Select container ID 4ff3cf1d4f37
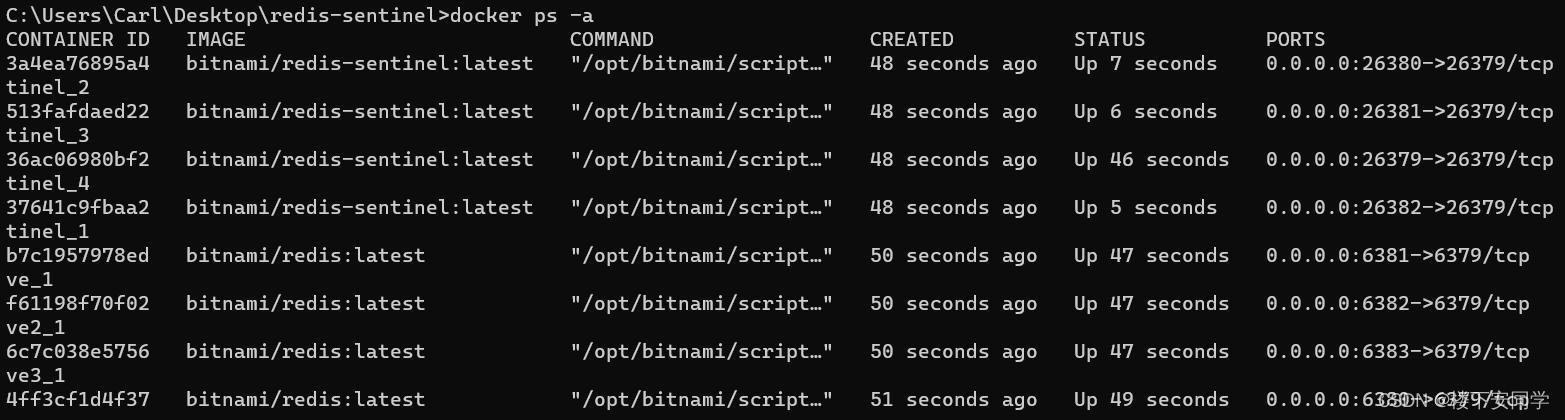1565x420 pixels. click(x=78, y=399)
